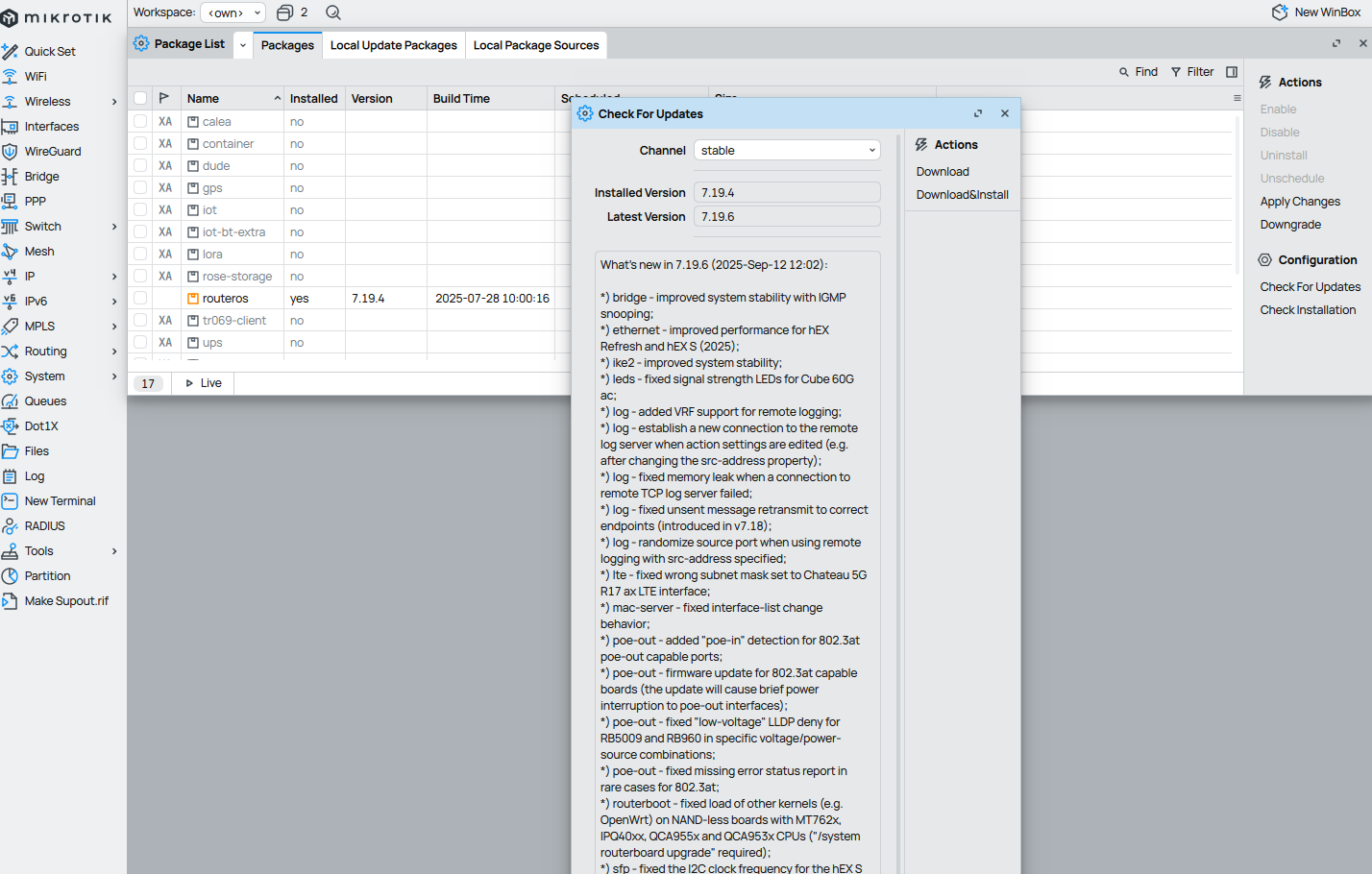
Task: Select the tr069-client package name
Action: point(234,321)
